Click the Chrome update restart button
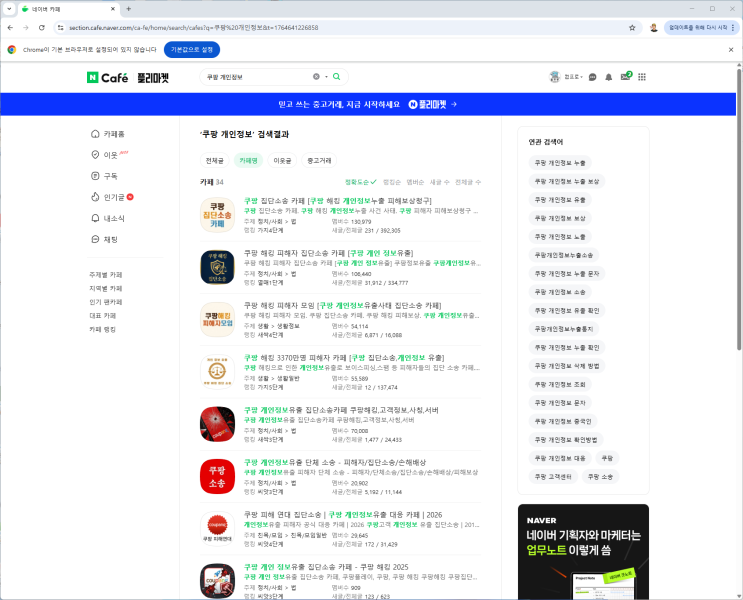743x600 pixels. coord(698,27)
